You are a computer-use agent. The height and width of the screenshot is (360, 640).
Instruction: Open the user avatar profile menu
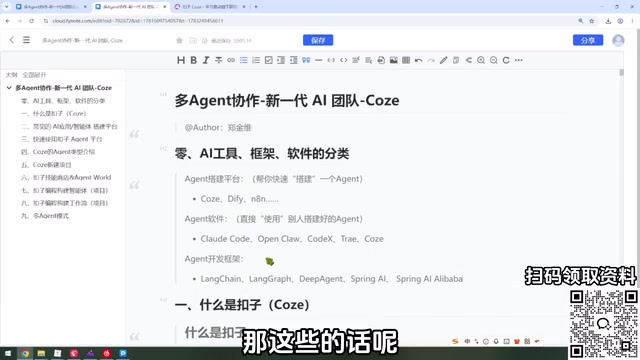(x=618, y=40)
